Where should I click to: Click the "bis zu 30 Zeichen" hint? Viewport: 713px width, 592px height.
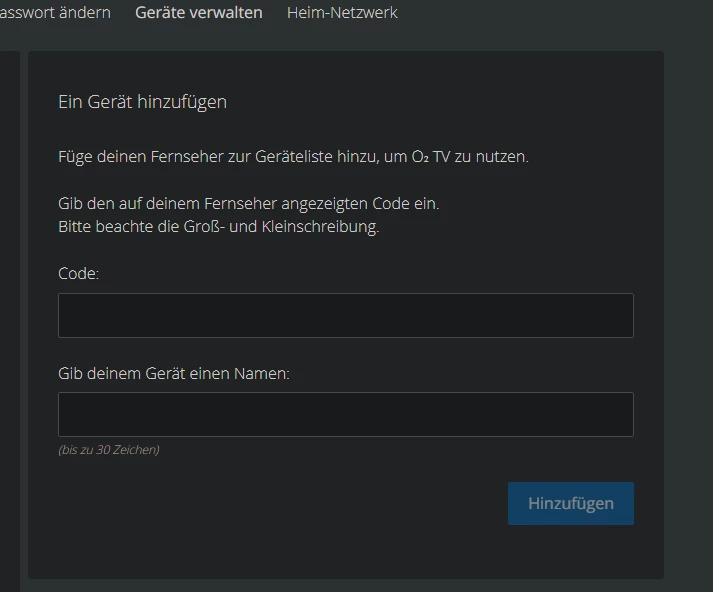pyautogui.click(x=109, y=450)
